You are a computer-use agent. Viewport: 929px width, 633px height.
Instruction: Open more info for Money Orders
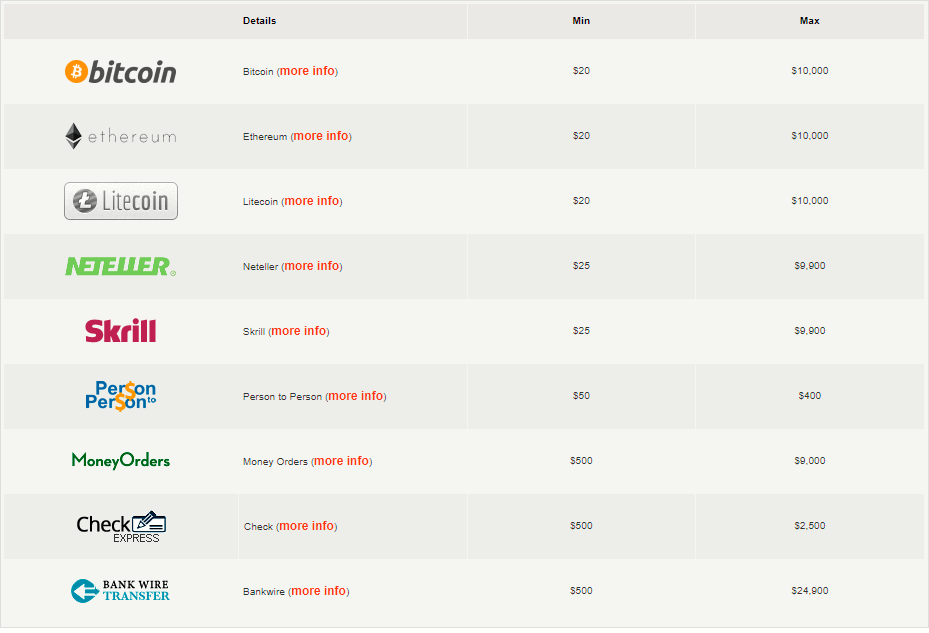pyautogui.click(x=341, y=461)
